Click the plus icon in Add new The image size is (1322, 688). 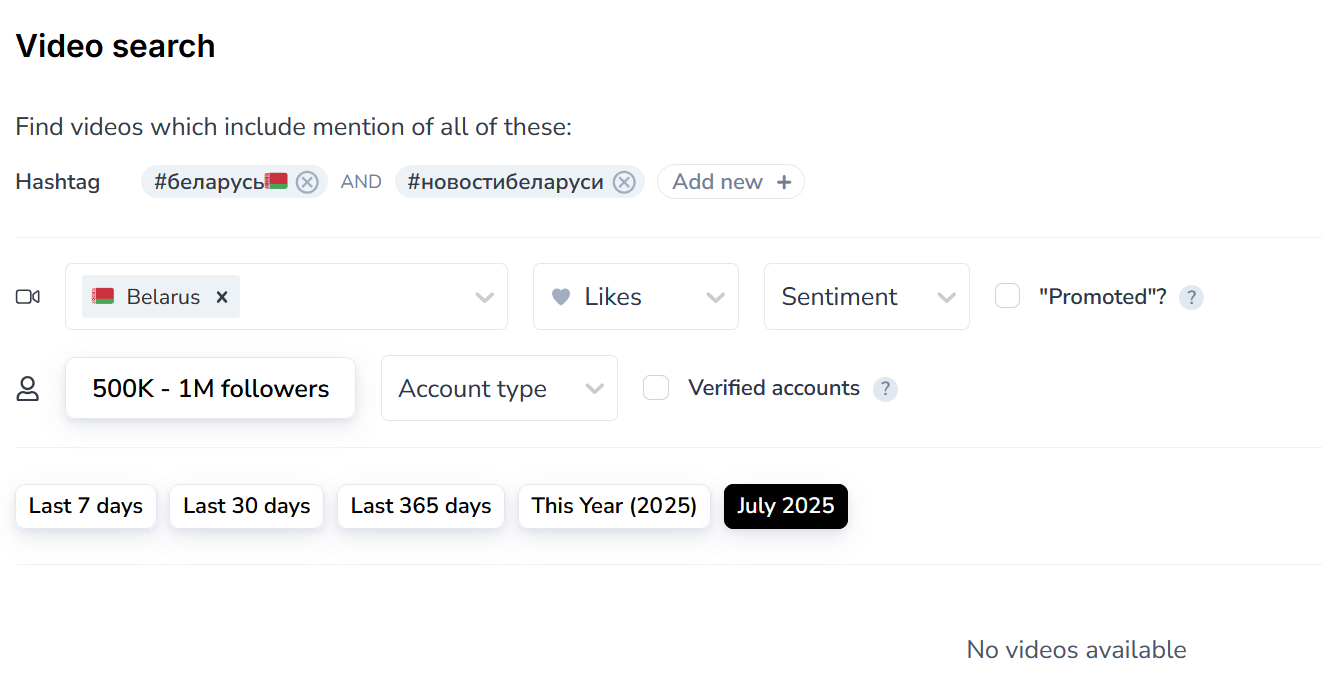click(x=784, y=182)
